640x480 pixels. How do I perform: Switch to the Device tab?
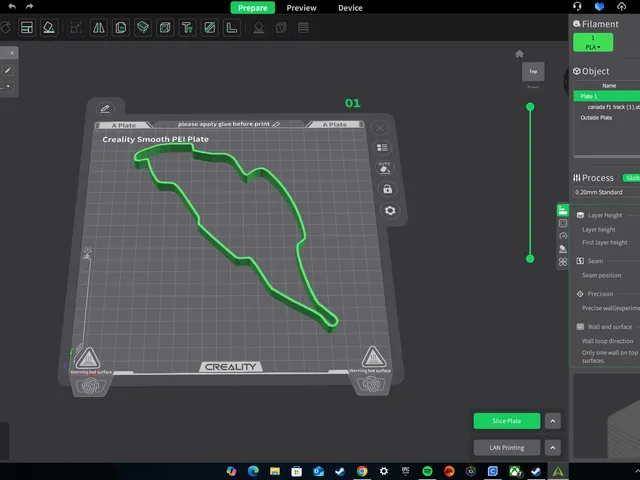pos(350,8)
